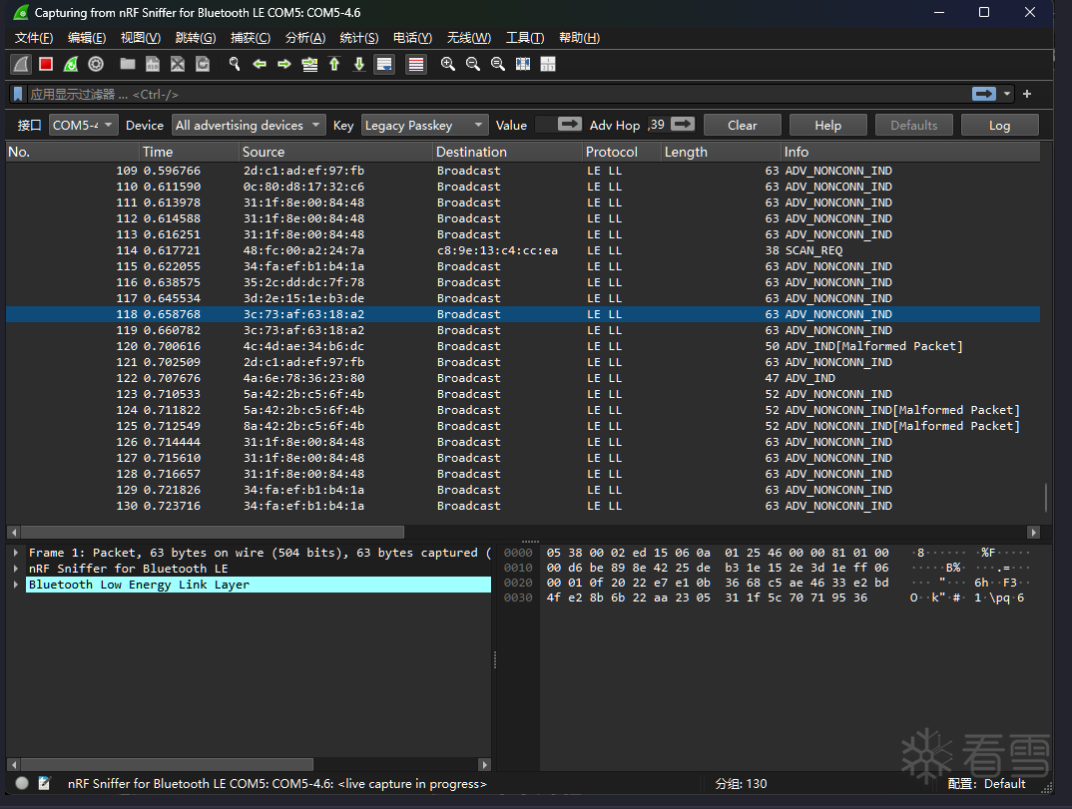Open the 无线(W) menu
1072x809 pixels.
468,38
